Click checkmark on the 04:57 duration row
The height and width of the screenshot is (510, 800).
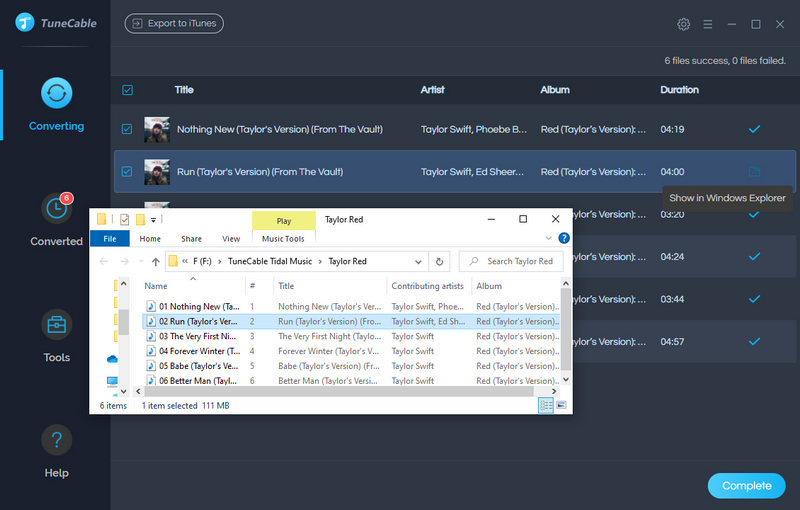tap(754, 341)
